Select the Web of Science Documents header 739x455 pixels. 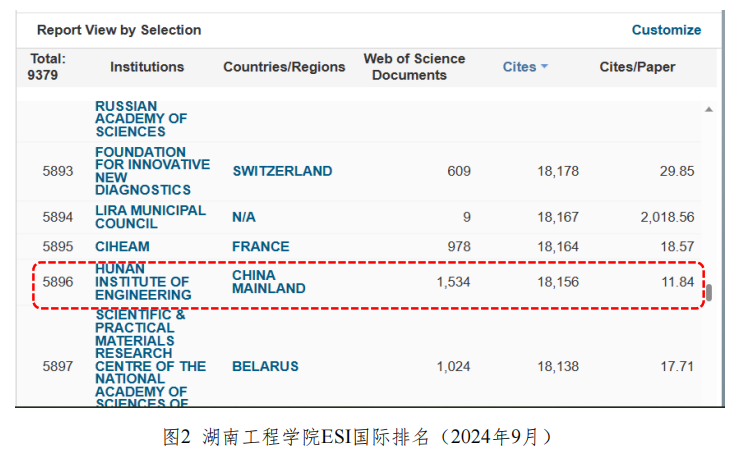414,67
